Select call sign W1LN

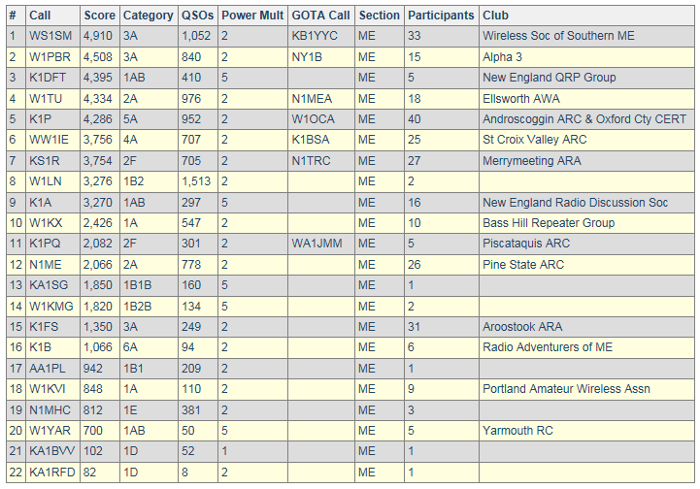point(45,181)
